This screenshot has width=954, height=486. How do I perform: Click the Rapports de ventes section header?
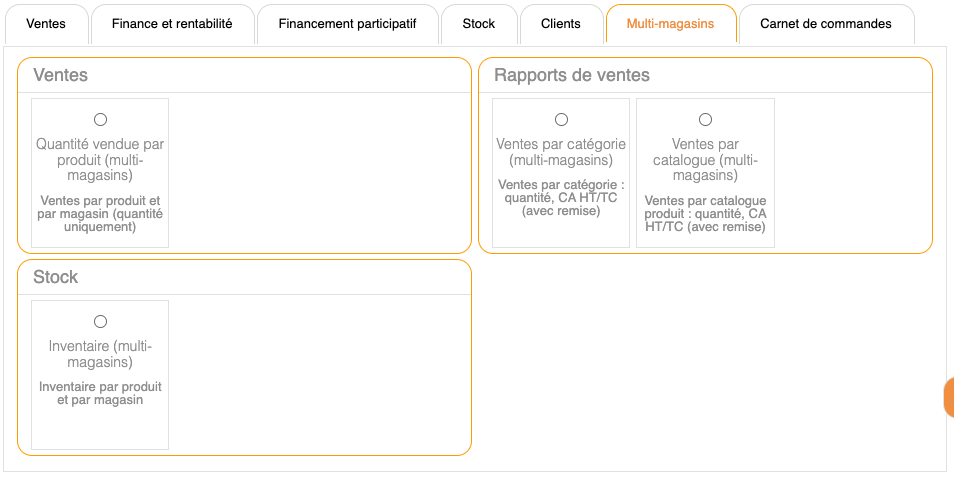[572, 75]
